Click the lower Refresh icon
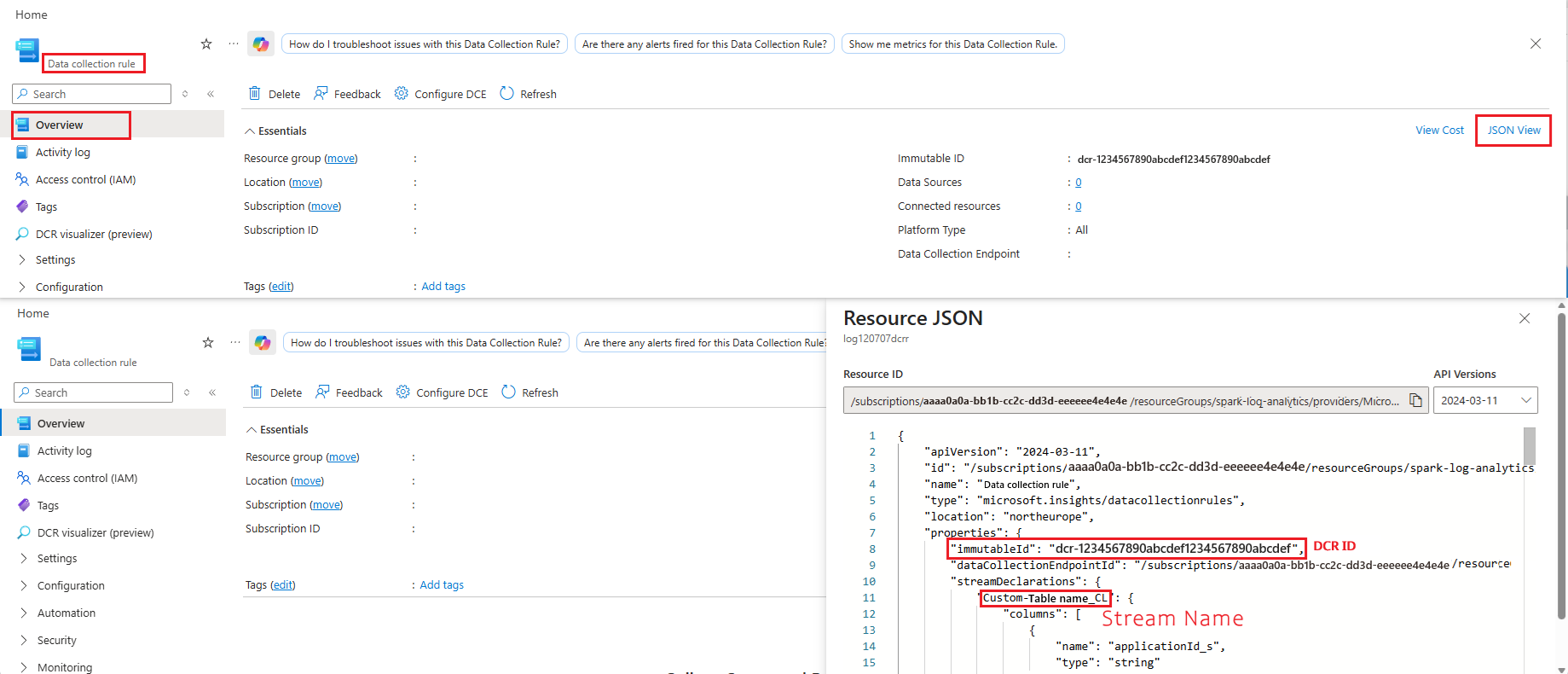 [509, 392]
